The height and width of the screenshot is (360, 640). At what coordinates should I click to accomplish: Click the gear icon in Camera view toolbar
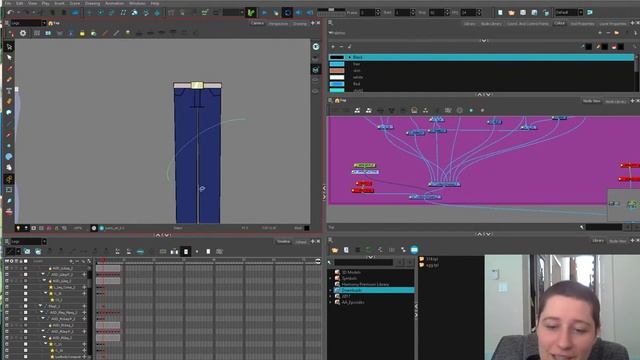(23, 33)
